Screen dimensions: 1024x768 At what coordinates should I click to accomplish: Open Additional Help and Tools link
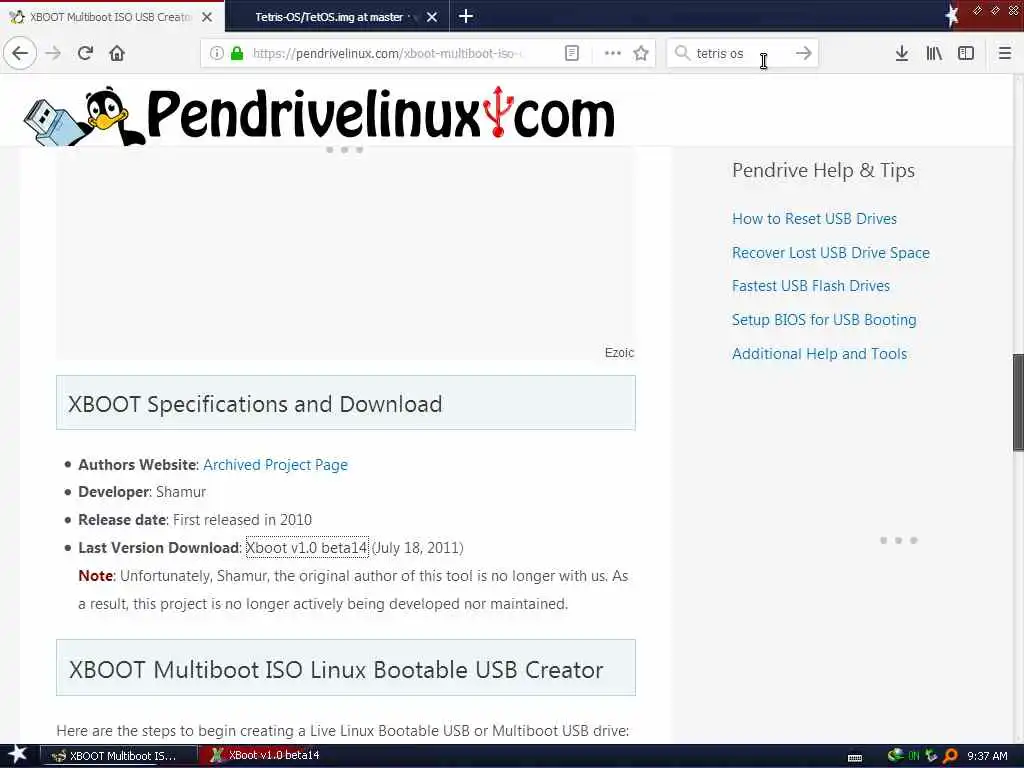click(x=819, y=354)
